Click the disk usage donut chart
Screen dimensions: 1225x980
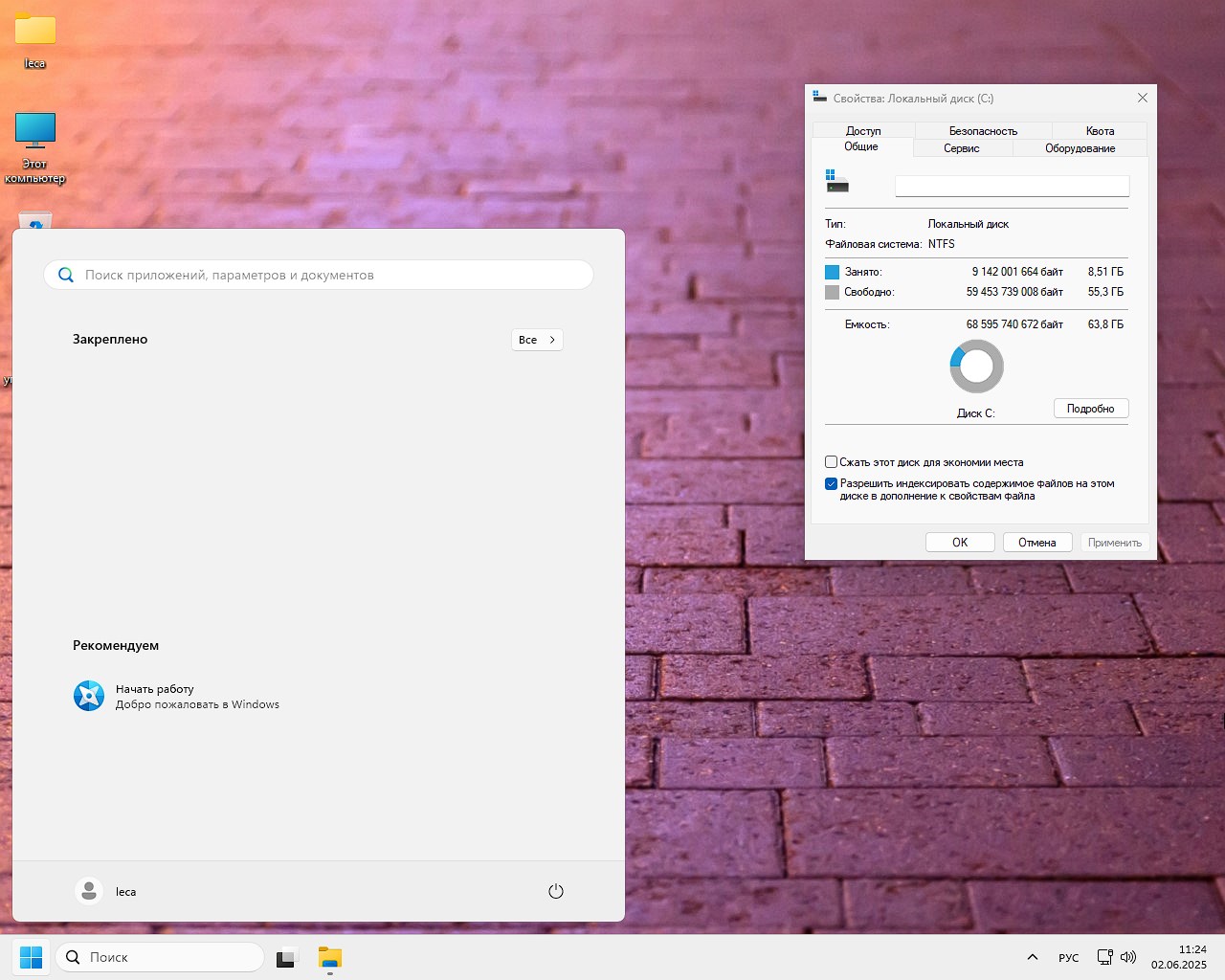click(976, 367)
